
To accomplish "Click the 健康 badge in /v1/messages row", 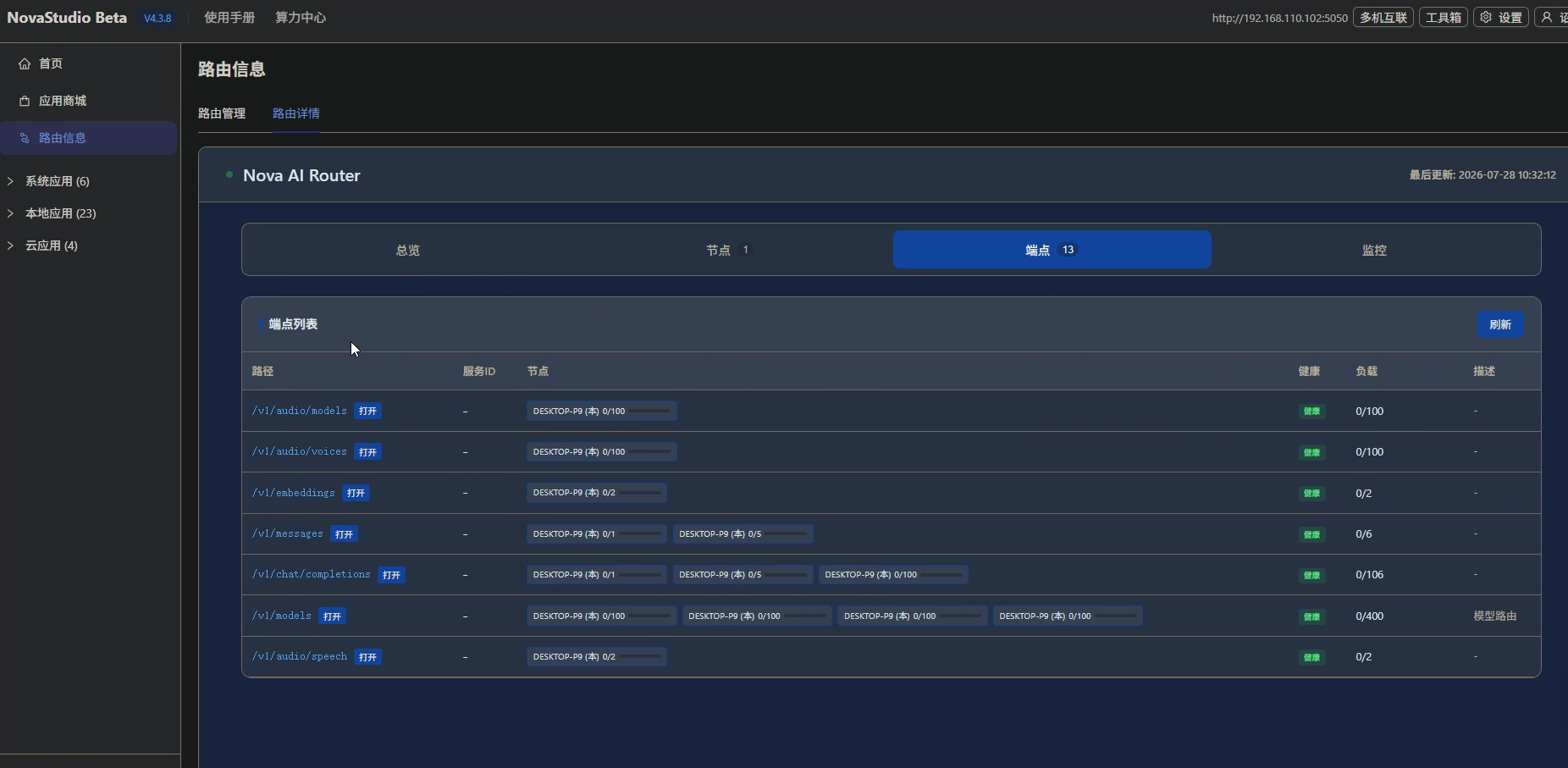I will 1311,534.
